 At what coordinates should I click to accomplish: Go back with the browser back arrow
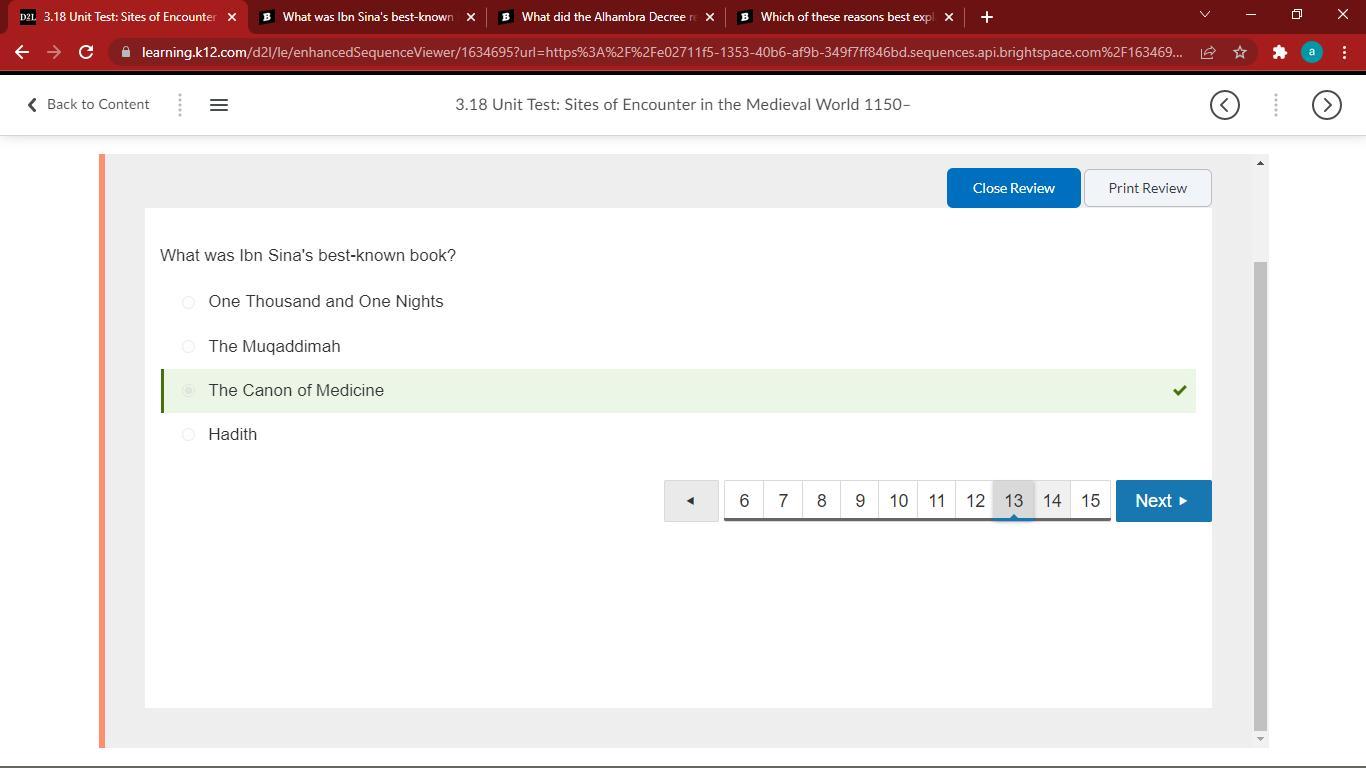pos(22,52)
